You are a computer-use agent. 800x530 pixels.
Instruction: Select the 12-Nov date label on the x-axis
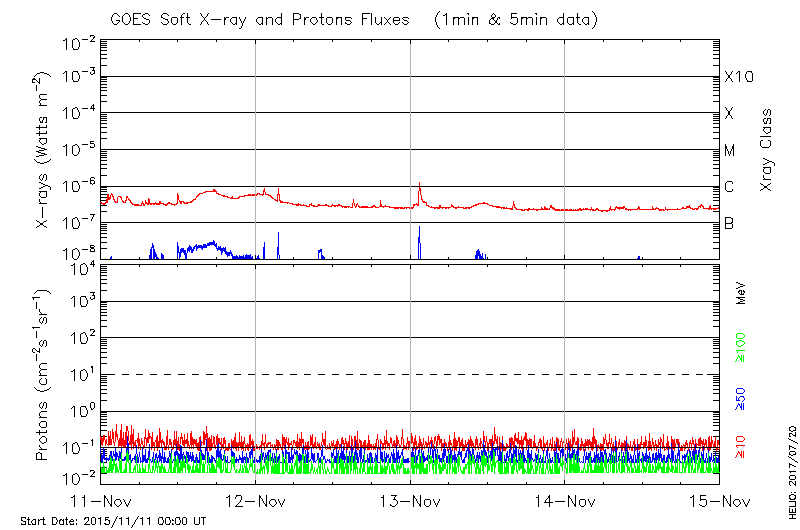[256, 501]
